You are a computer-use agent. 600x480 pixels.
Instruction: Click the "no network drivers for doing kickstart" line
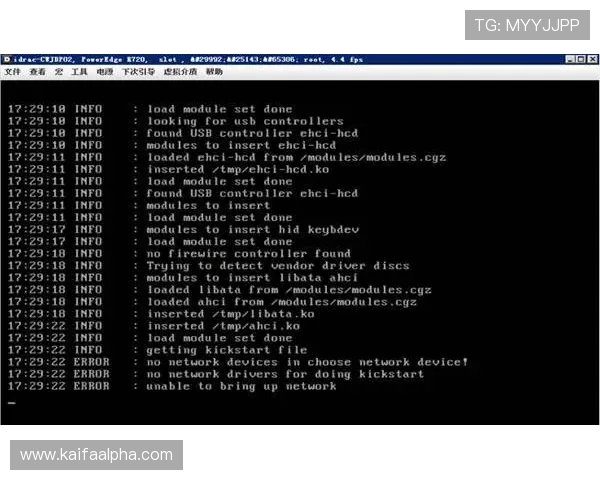285,374
